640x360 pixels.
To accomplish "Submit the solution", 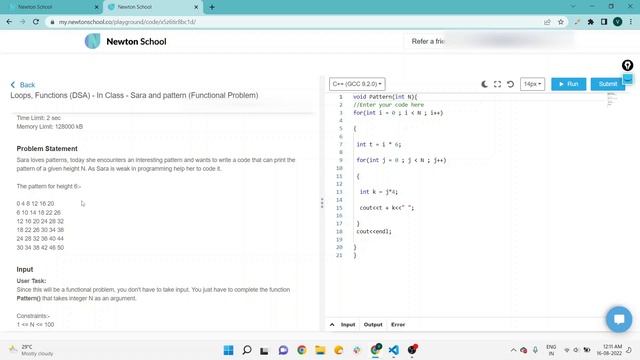I will (x=608, y=84).
